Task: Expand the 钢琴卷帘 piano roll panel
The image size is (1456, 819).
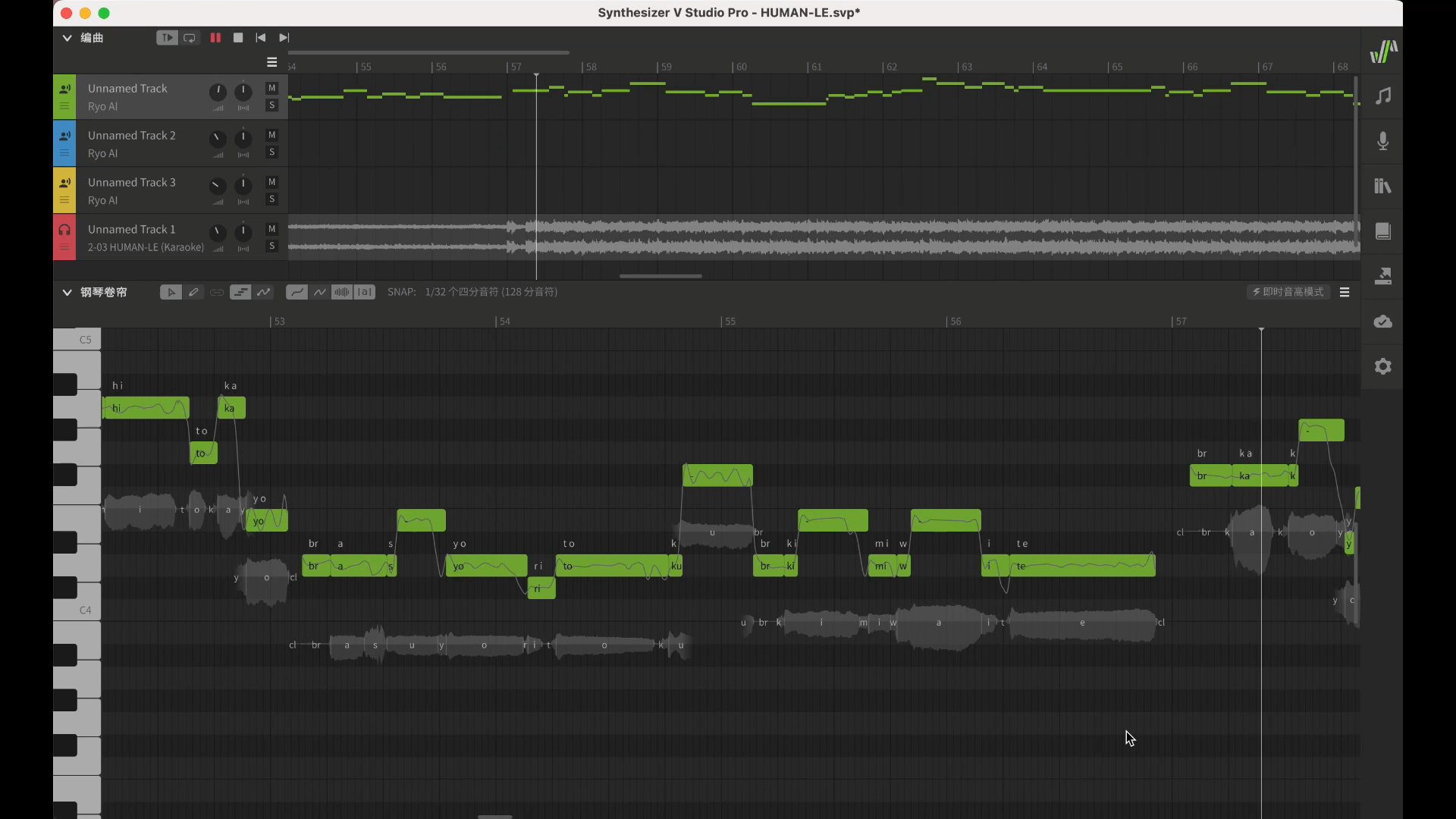Action: pyautogui.click(x=67, y=291)
